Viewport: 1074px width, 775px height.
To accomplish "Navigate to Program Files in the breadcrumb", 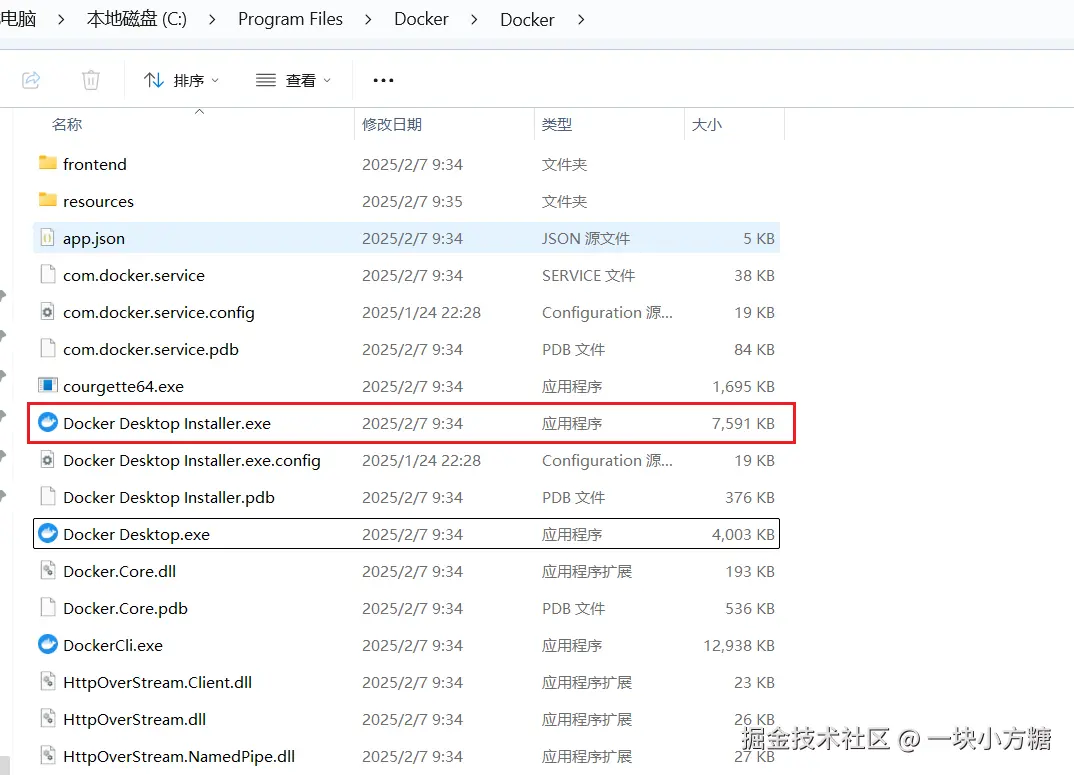I will pyautogui.click(x=290, y=19).
